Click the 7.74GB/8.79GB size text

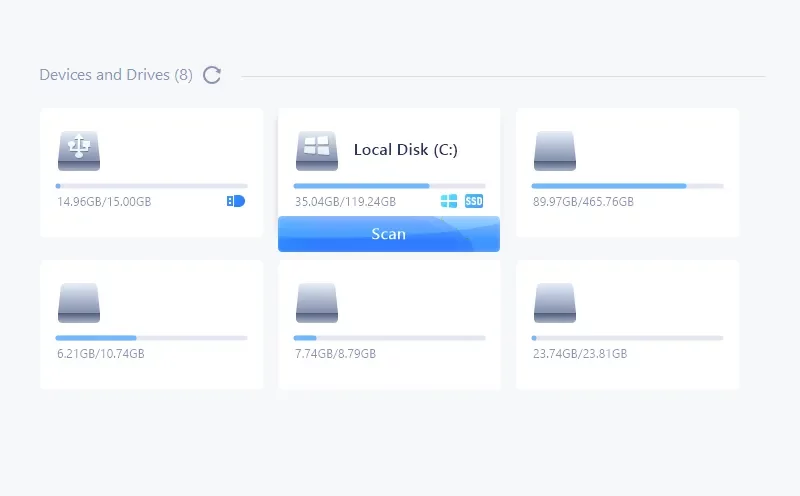[335, 354]
